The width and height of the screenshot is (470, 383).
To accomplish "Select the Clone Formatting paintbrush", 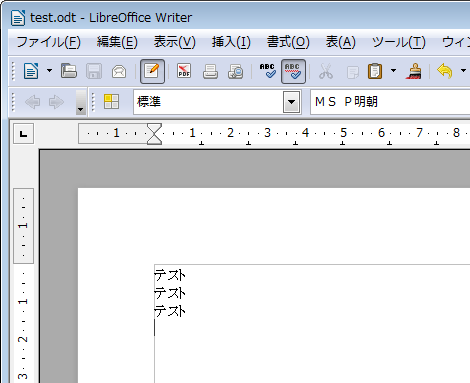I will tap(415, 71).
